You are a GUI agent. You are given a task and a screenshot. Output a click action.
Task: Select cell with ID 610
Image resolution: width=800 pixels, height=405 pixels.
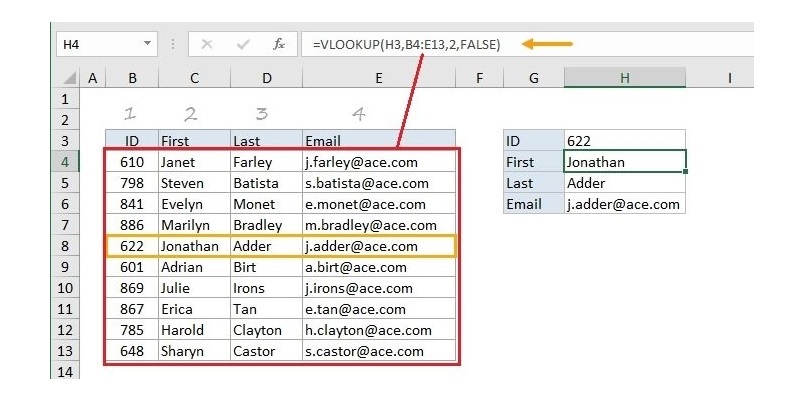[132, 162]
